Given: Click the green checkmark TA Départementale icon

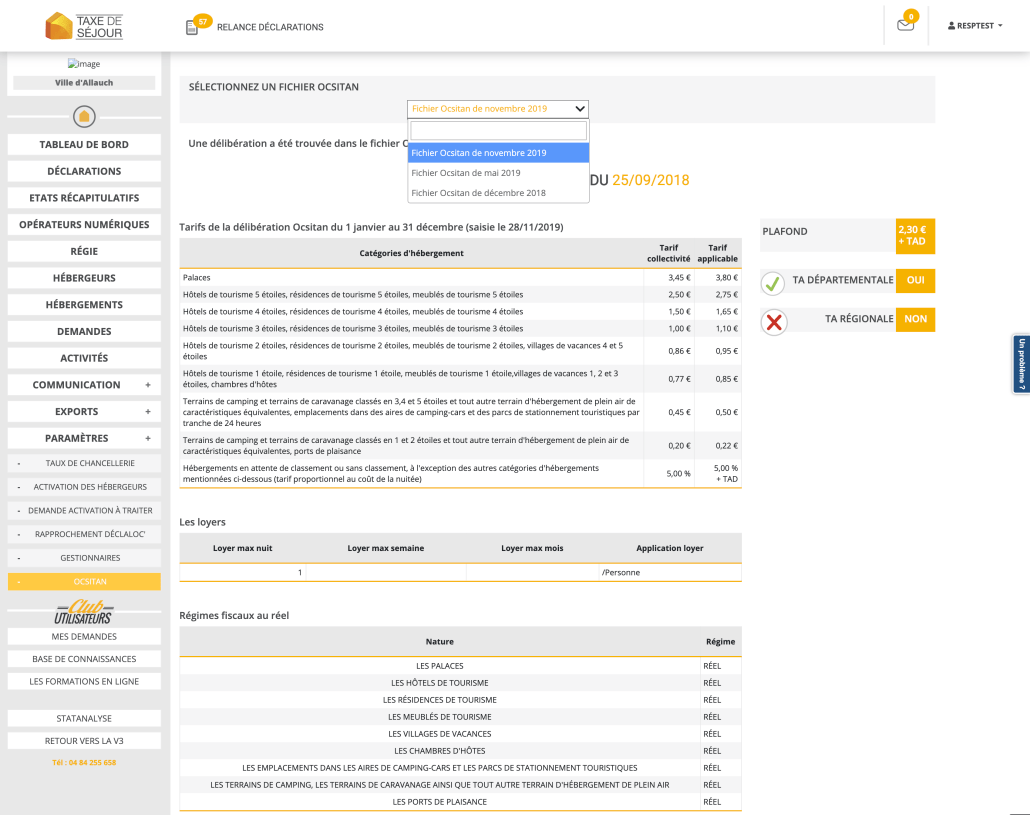Looking at the screenshot, I should pos(773,283).
